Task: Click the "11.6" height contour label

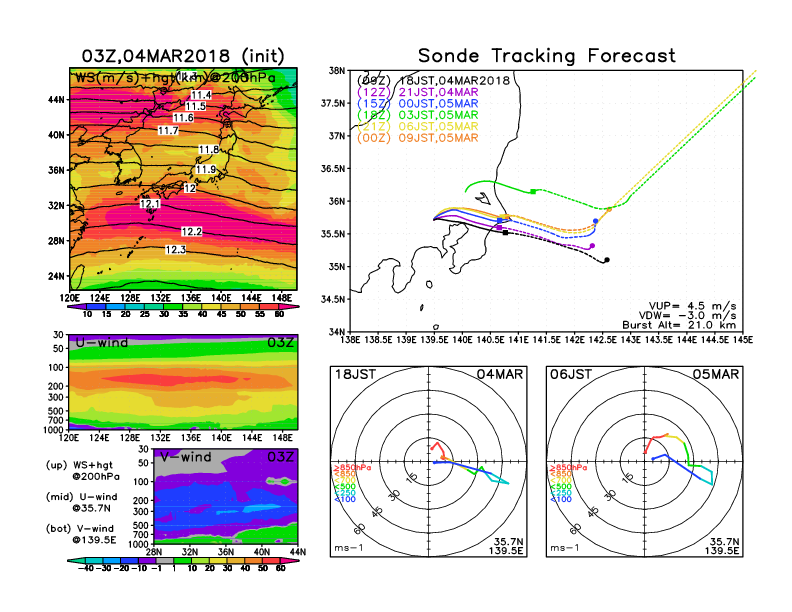Action: tap(183, 118)
